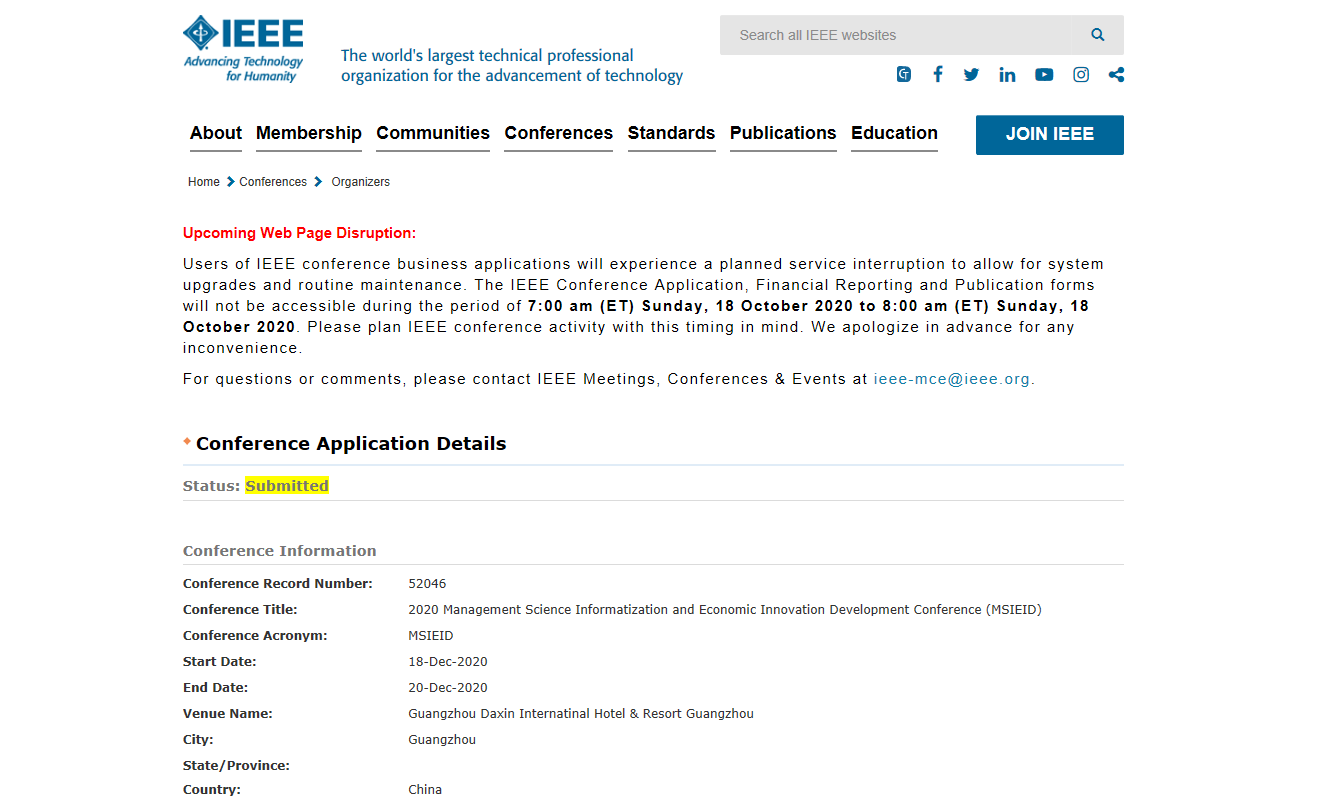This screenshot has height=810, width=1331.
Task: Click the JOIN IEEE button
Action: pyautogui.click(x=1050, y=135)
